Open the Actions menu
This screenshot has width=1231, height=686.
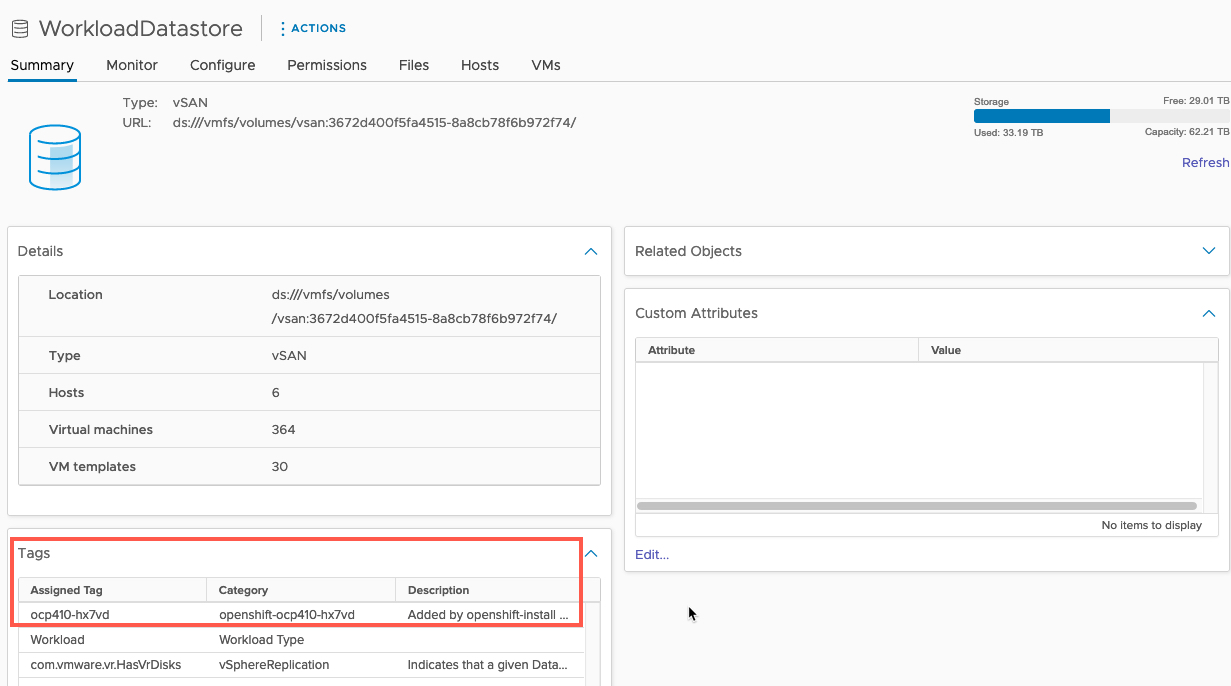[313, 28]
